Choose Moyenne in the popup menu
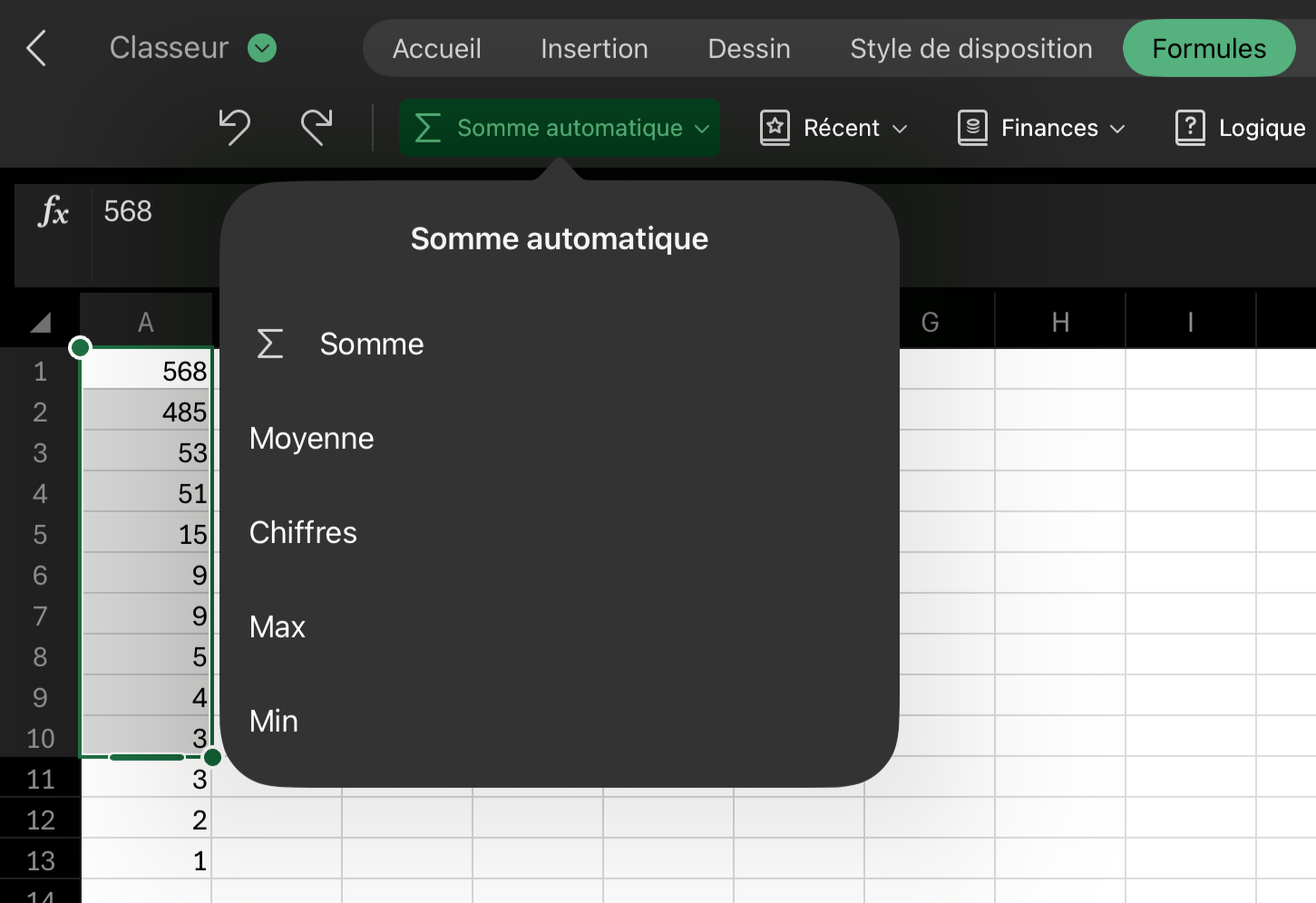The image size is (1316, 903). click(559, 438)
